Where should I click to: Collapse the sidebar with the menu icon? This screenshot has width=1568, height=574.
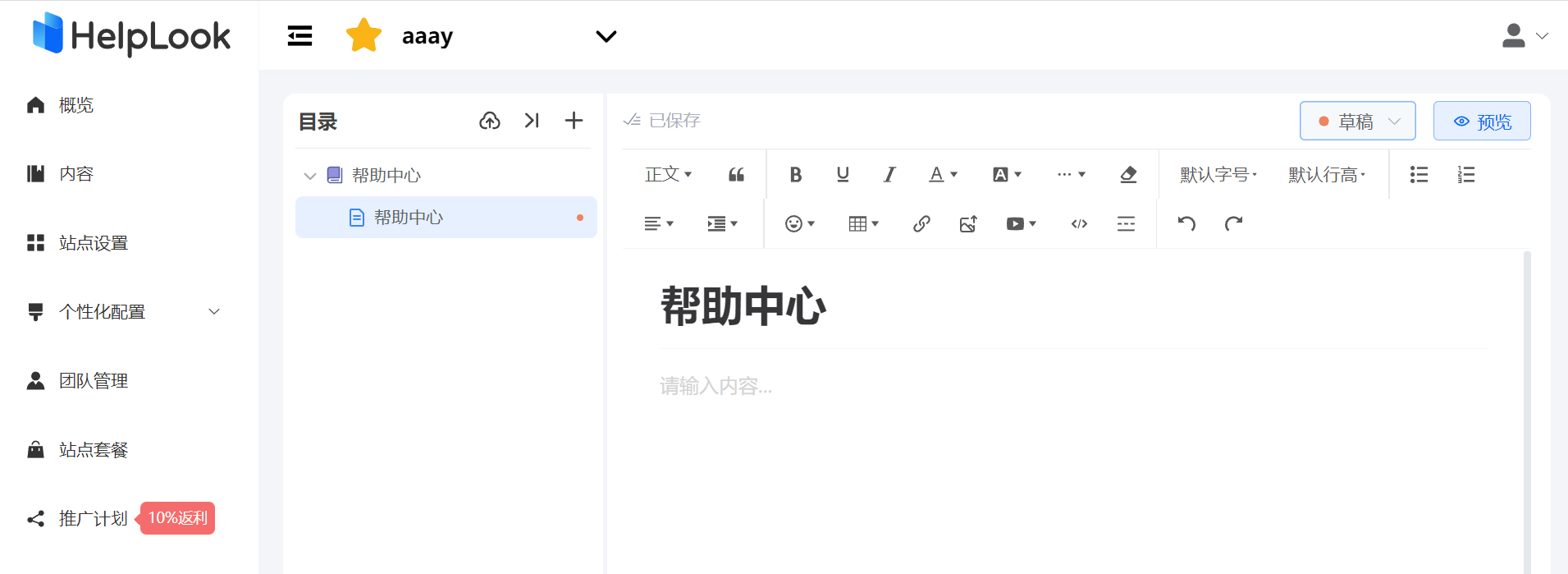point(299,36)
